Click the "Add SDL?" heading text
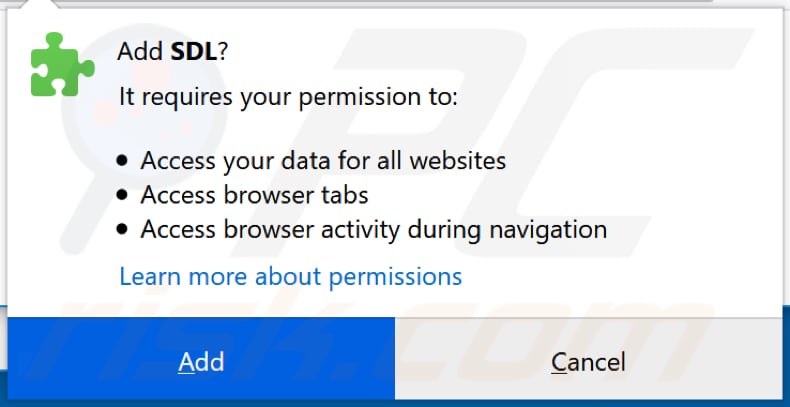The image size is (790, 407). [x=172, y=51]
